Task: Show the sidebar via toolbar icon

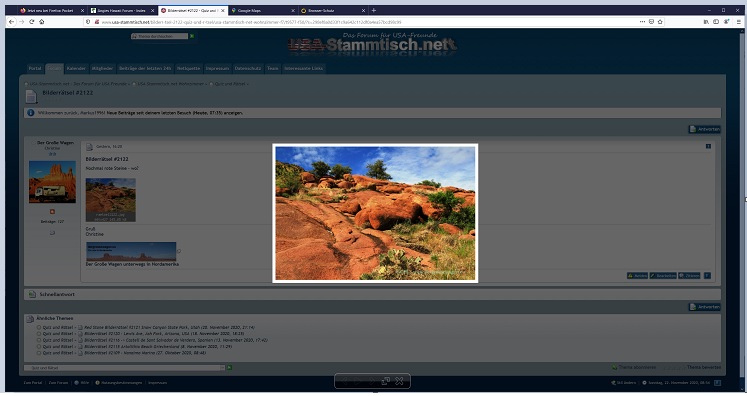Action: click(716, 22)
